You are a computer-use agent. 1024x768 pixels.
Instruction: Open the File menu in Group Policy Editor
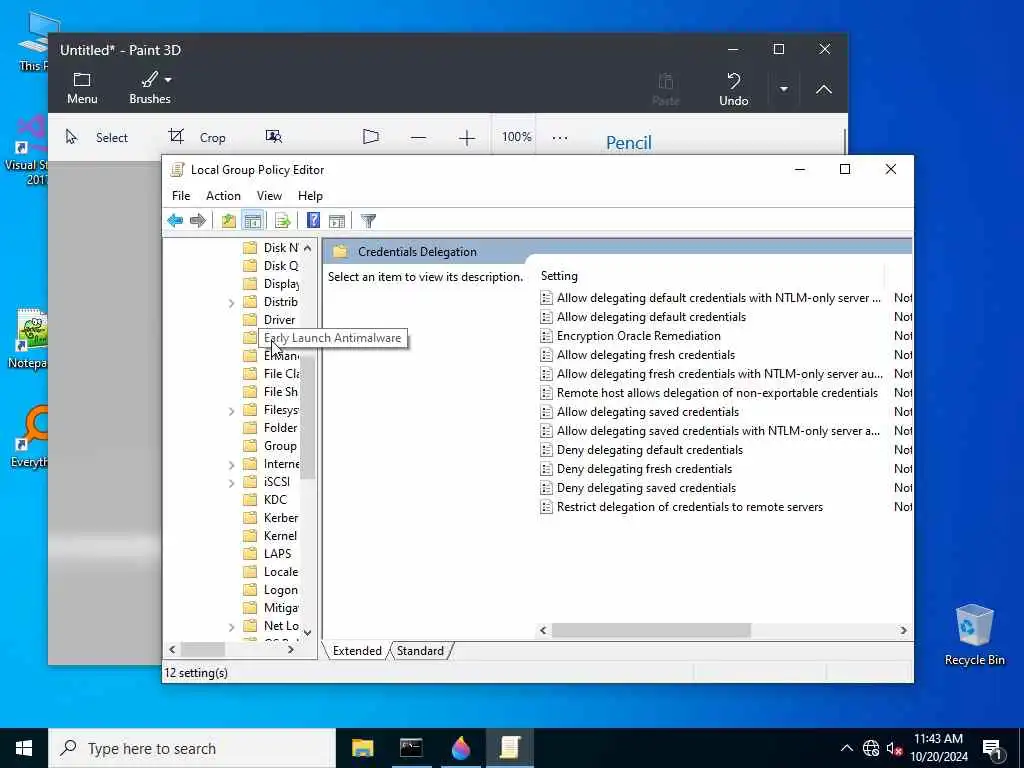pos(181,196)
